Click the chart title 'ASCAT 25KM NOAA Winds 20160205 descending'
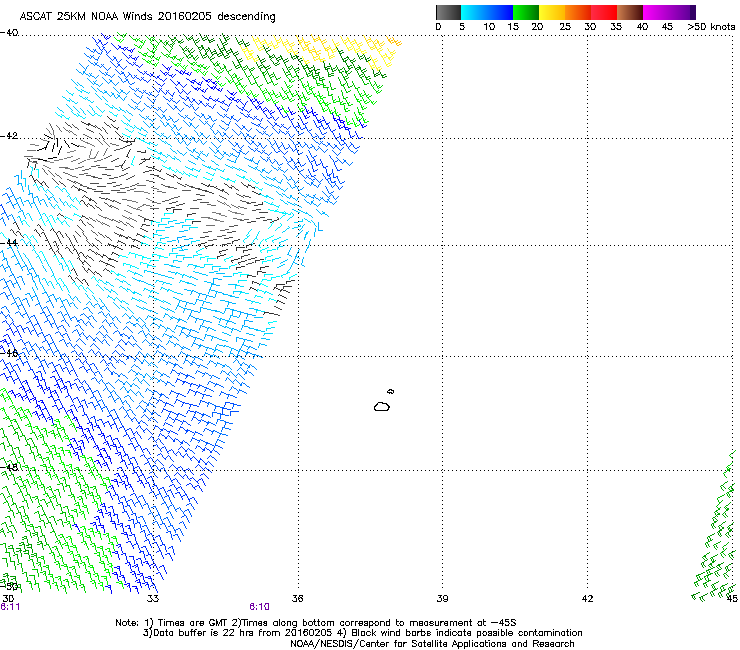Viewport: 740px width, 650px height. click(x=147, y=16)
